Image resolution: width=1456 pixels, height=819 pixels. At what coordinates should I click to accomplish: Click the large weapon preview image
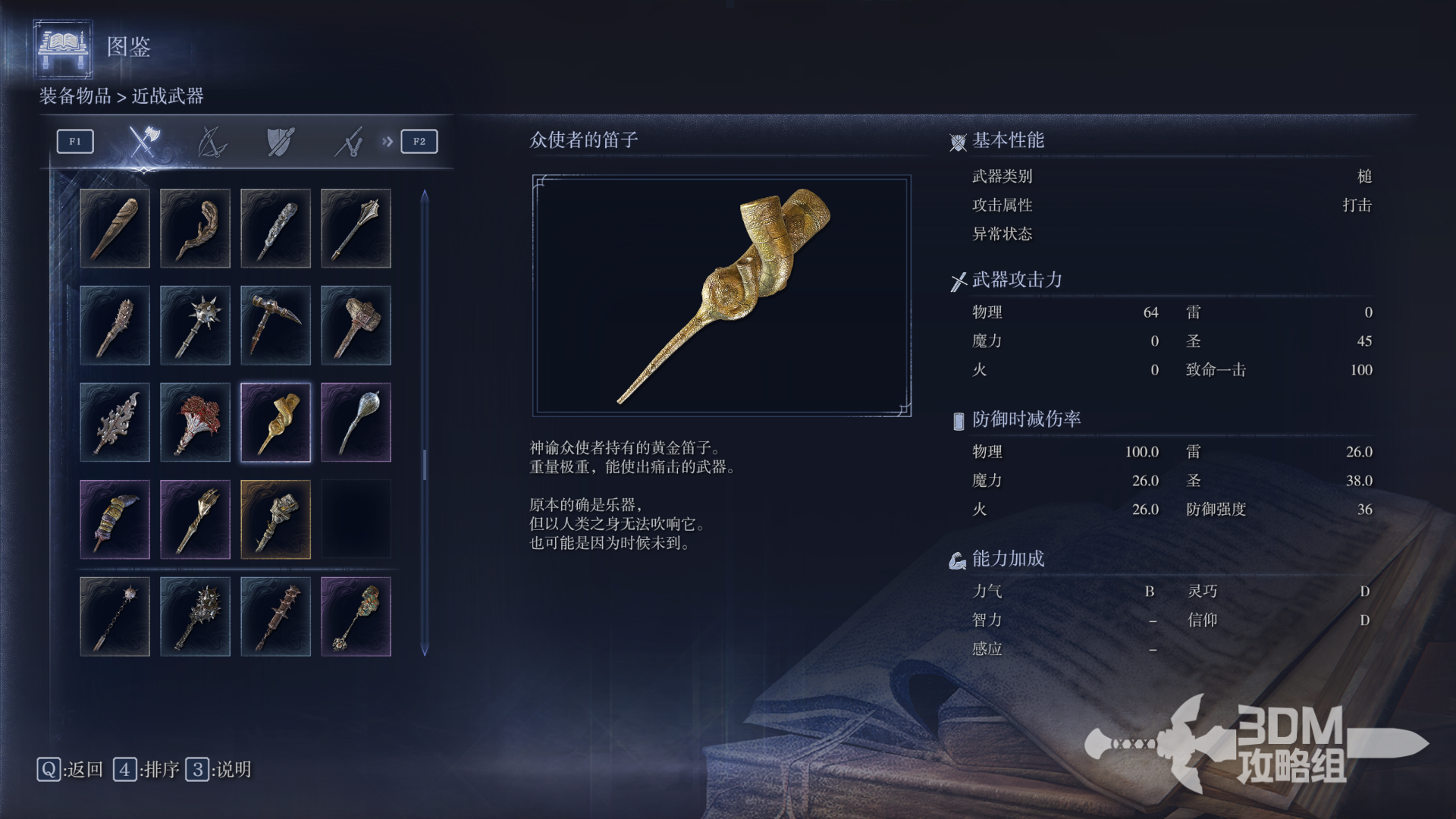[x=722, y=296]
